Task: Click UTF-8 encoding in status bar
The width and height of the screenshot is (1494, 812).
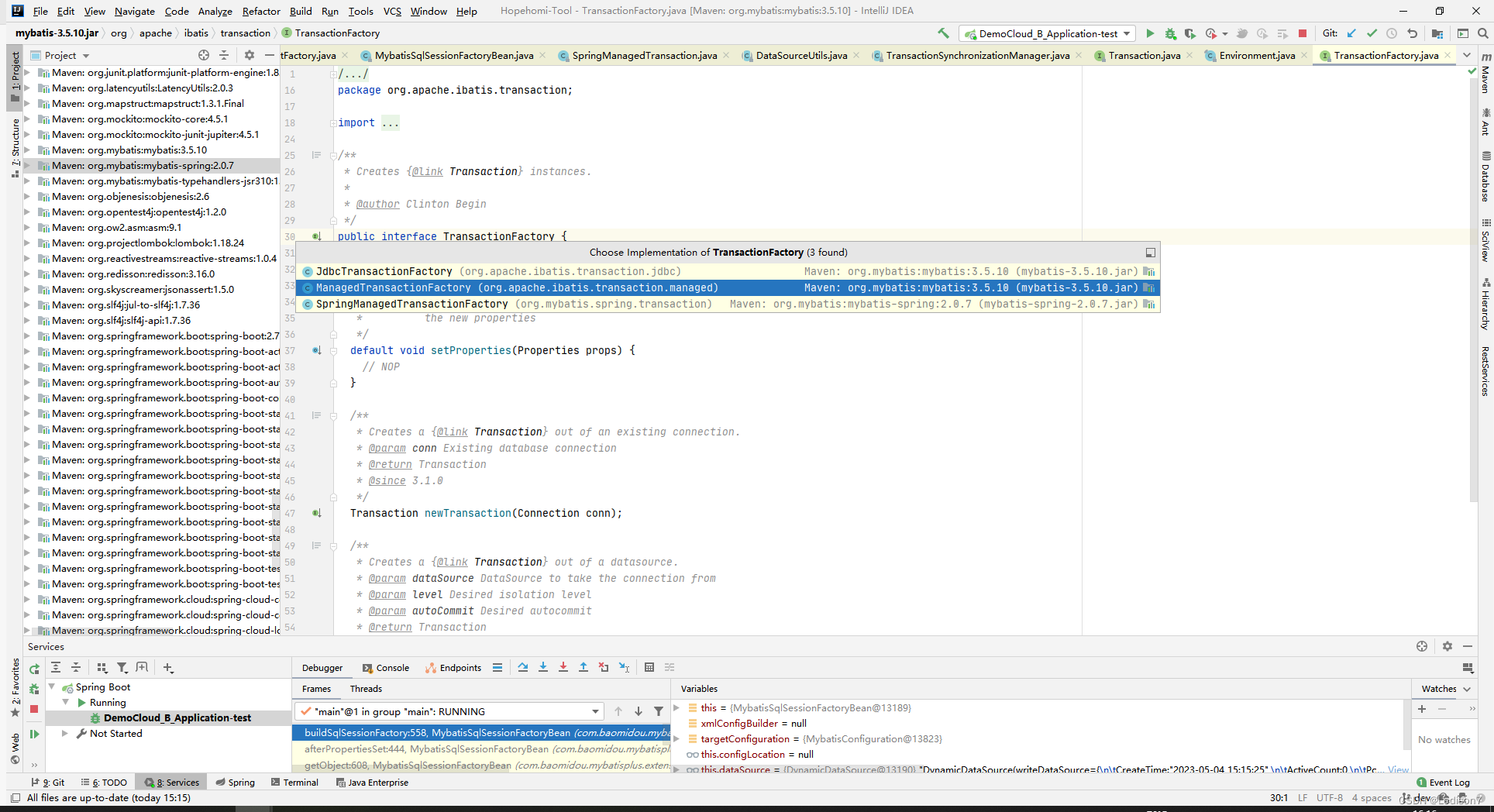Action: pyautogui.click(x=1329, y=797)
